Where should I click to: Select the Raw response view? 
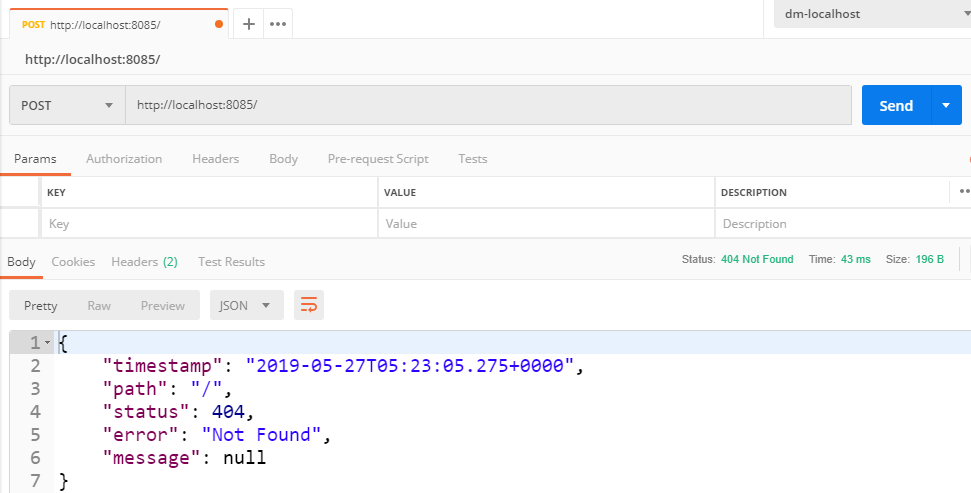click(x=99, y=305)
